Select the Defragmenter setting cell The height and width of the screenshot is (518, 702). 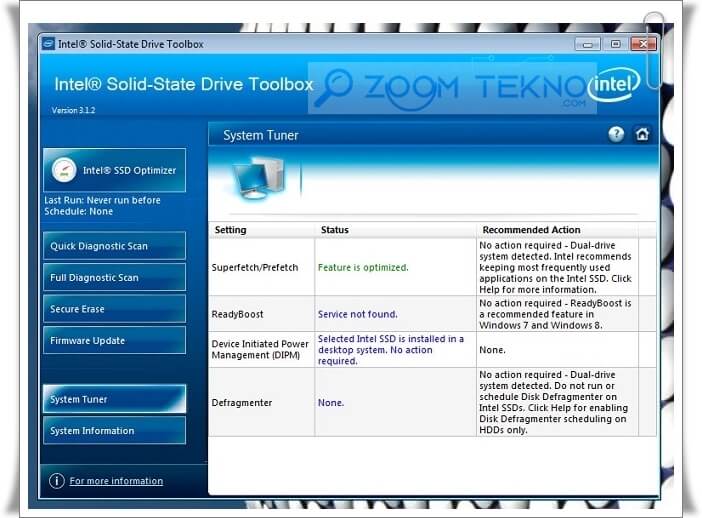261,402
